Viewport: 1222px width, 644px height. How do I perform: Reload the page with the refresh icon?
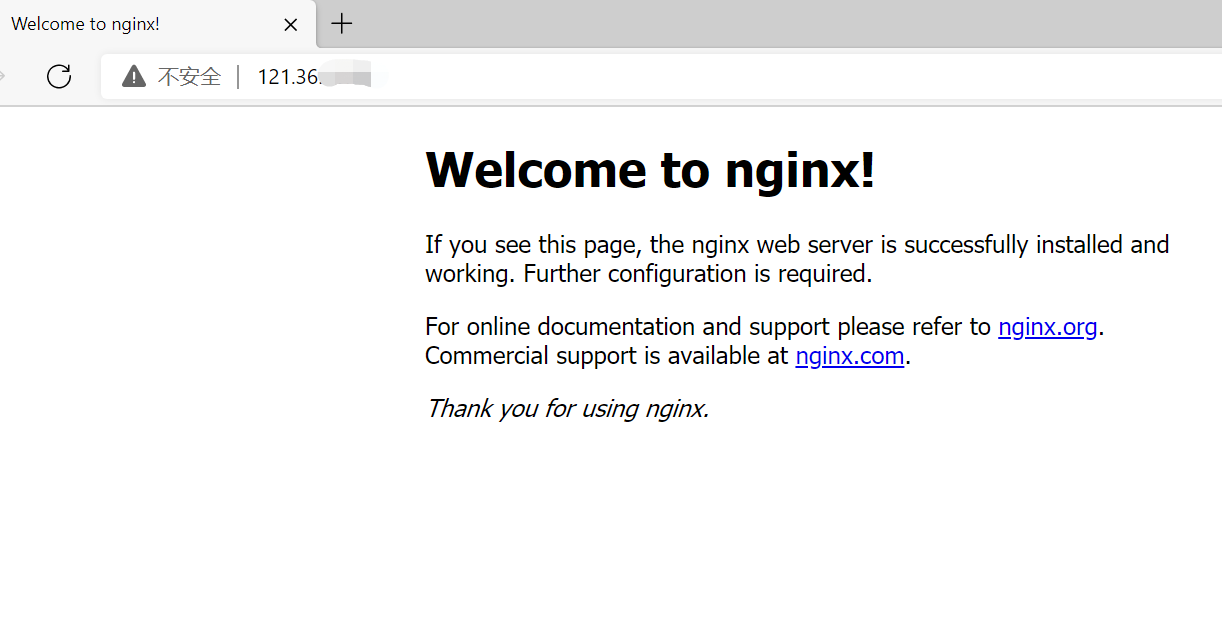pyautogui.click(x=59, y=76)
